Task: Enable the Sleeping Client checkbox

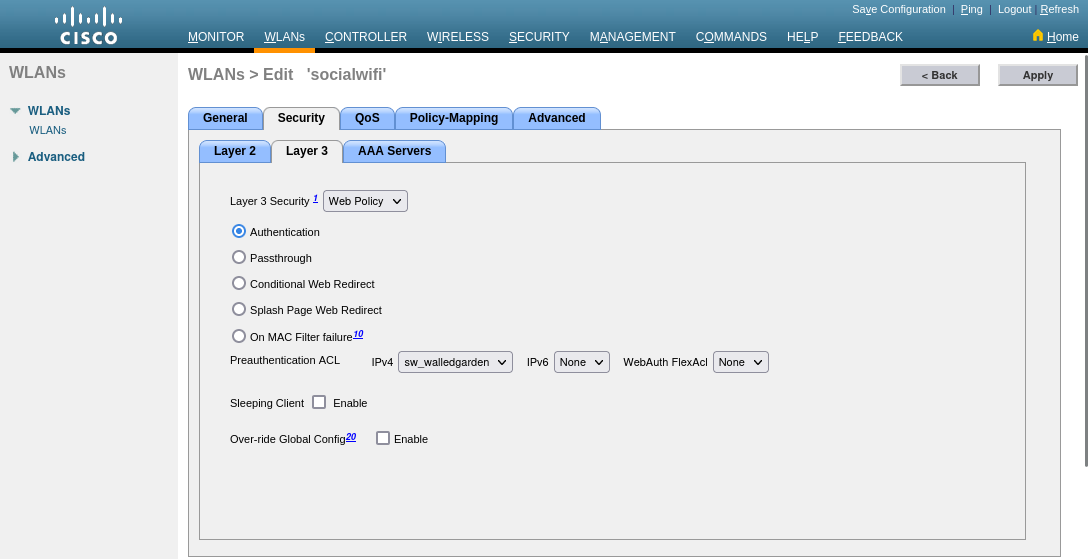Action: pyautogui.click(x=319, y=402)
